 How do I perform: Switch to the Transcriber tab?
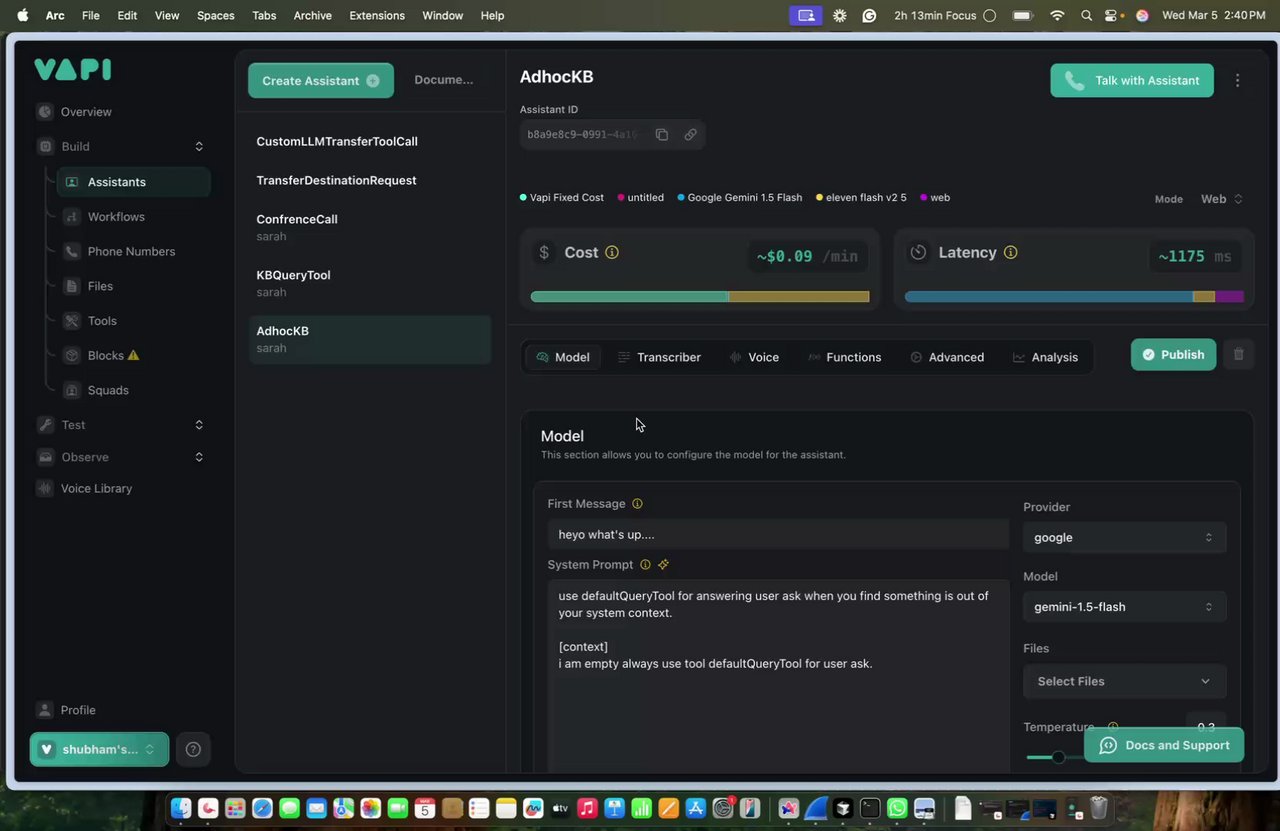coord(659,357)
